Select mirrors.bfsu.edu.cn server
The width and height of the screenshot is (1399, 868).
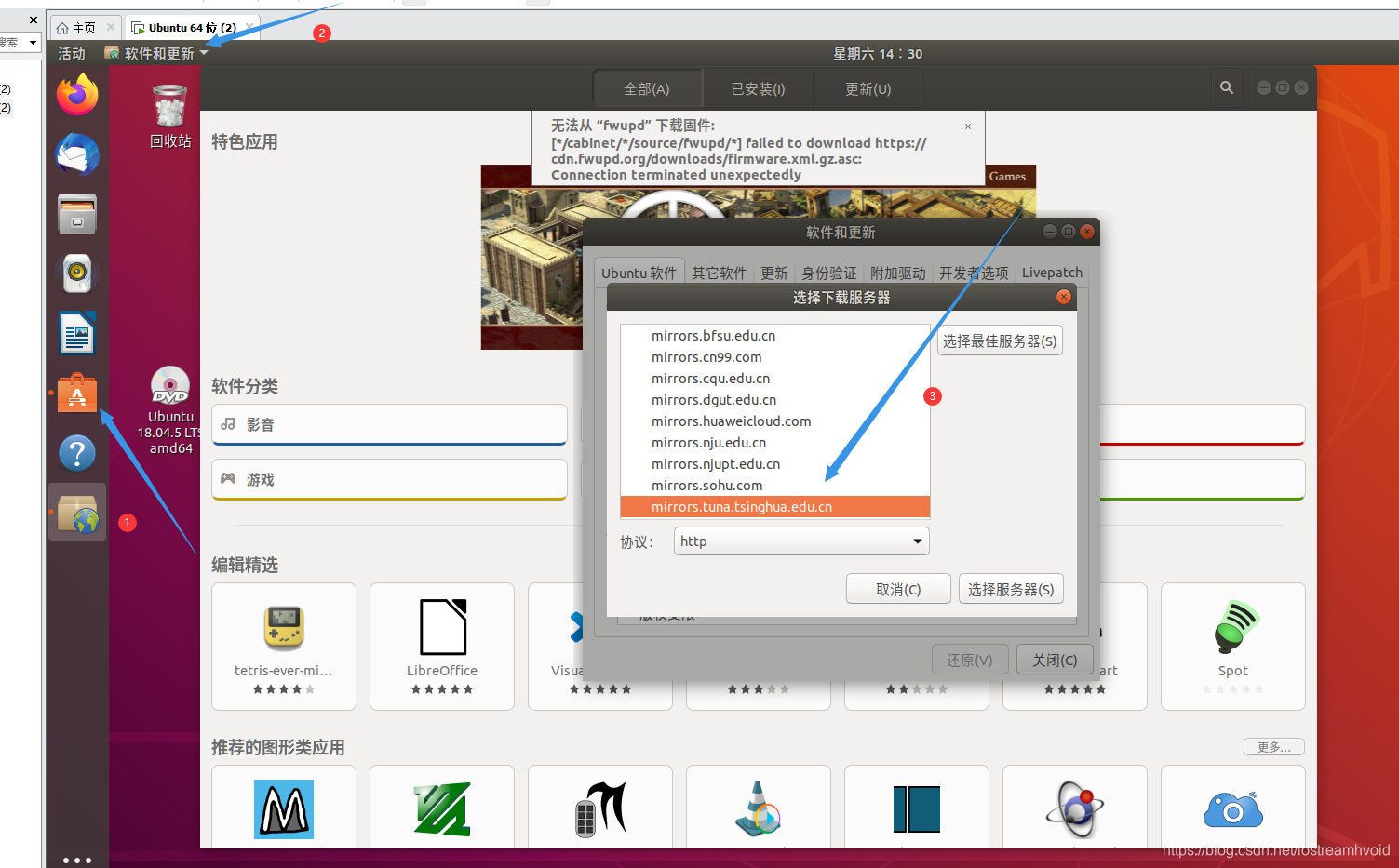(x=775, y=336)
